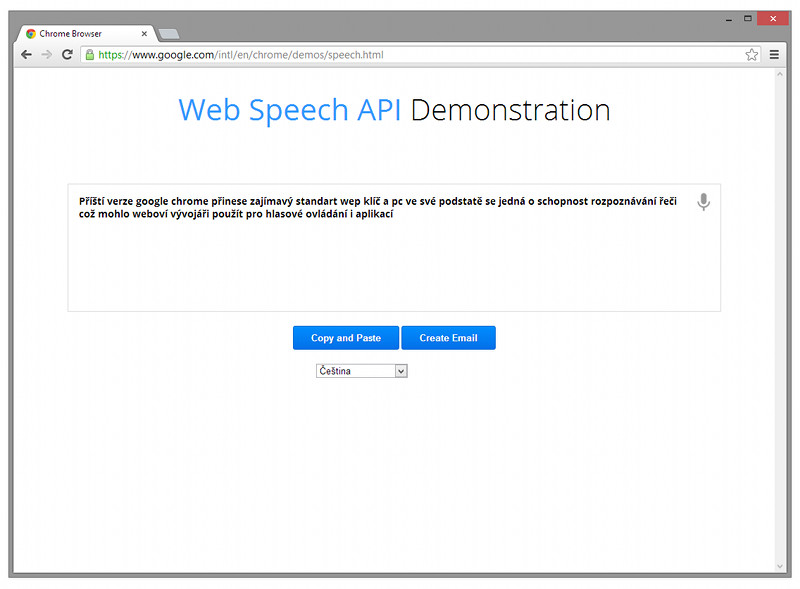The width and height of the screenshot is (800, 589).
Task: Minimize the browser window
Action: pyautogui.click(x=729, y=19)
